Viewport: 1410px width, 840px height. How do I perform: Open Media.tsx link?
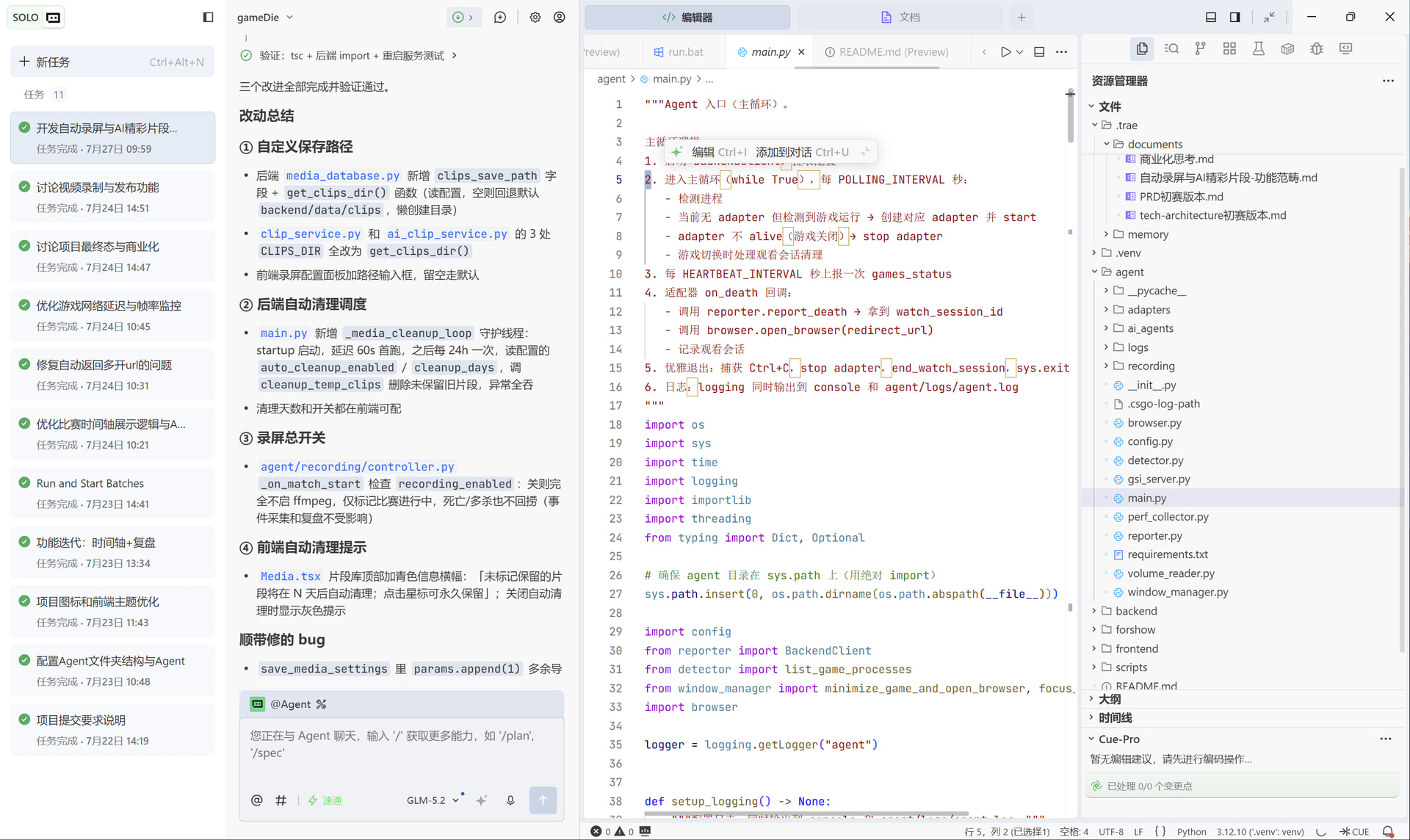pos(290,576)
